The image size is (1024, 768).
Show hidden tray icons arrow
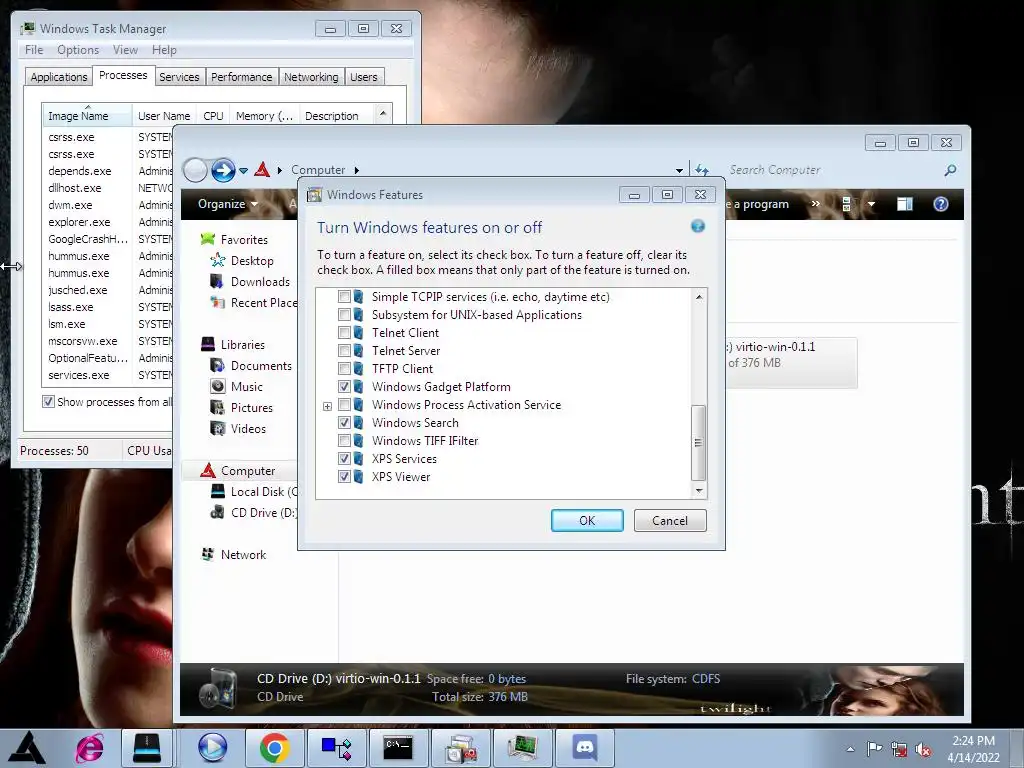850,750
